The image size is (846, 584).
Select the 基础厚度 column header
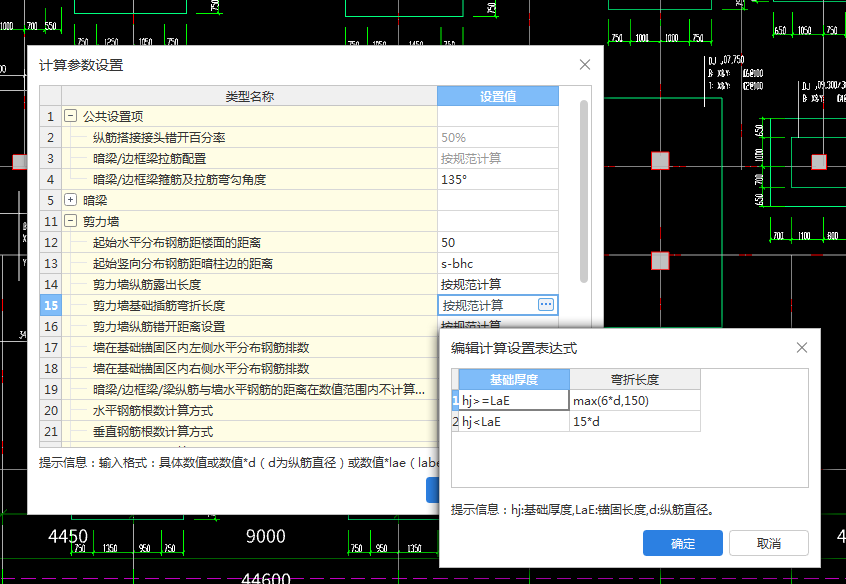tap(514, 379)
